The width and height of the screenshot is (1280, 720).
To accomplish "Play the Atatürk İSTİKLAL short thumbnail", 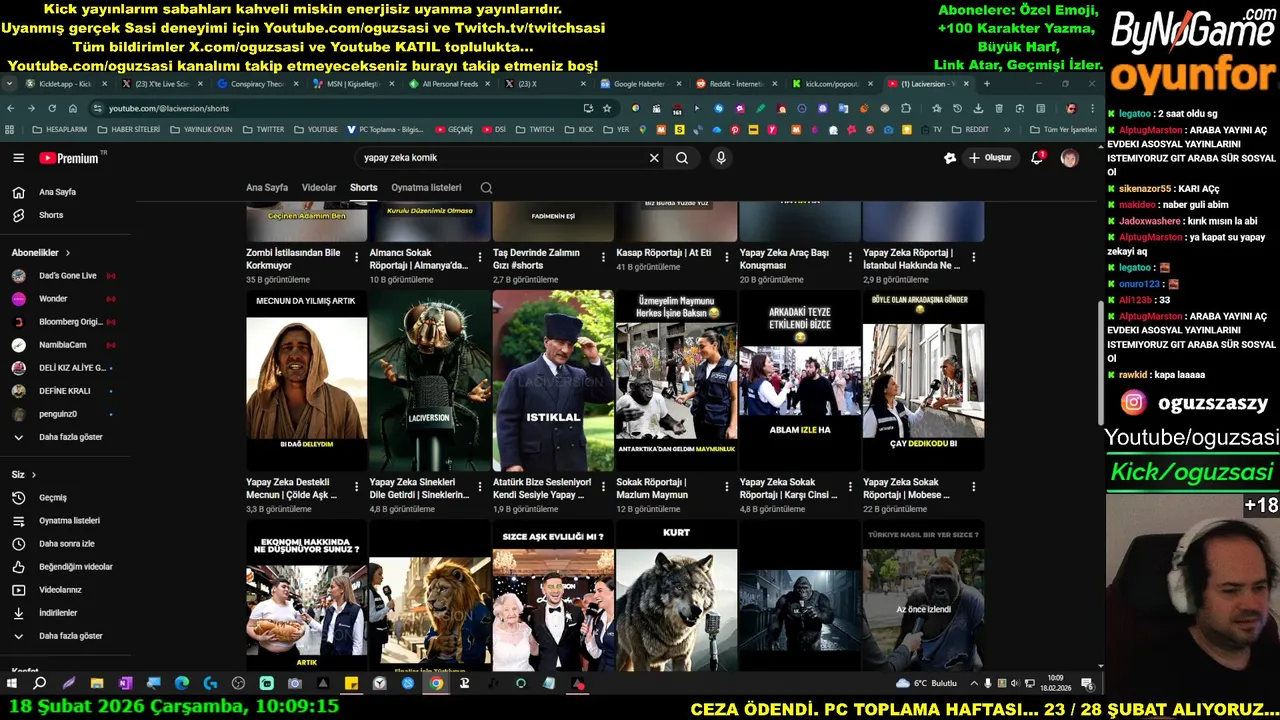I will pos(553,380).
